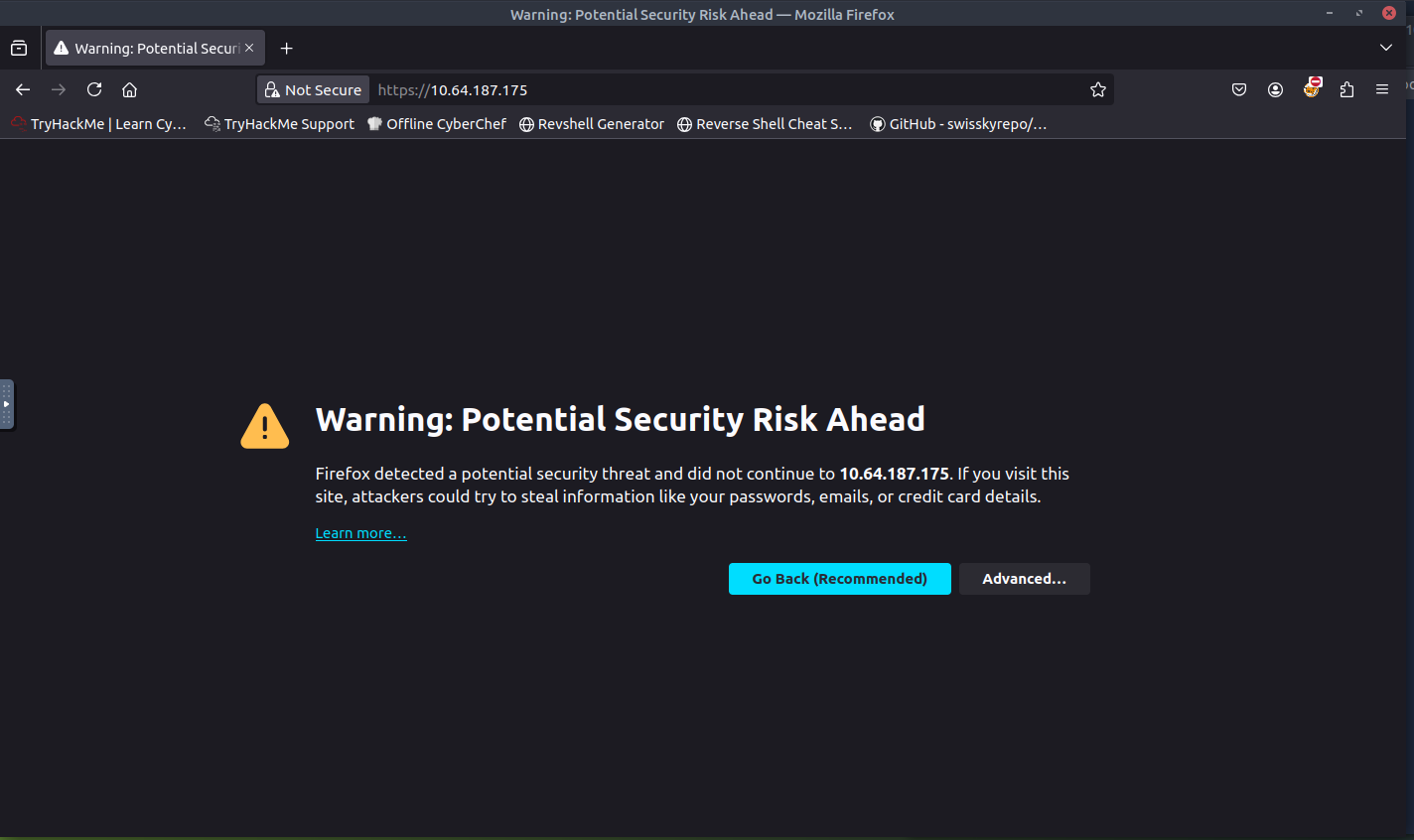Click the back arrow navigation icon
1414x840 pixels.
coord(23,89)
